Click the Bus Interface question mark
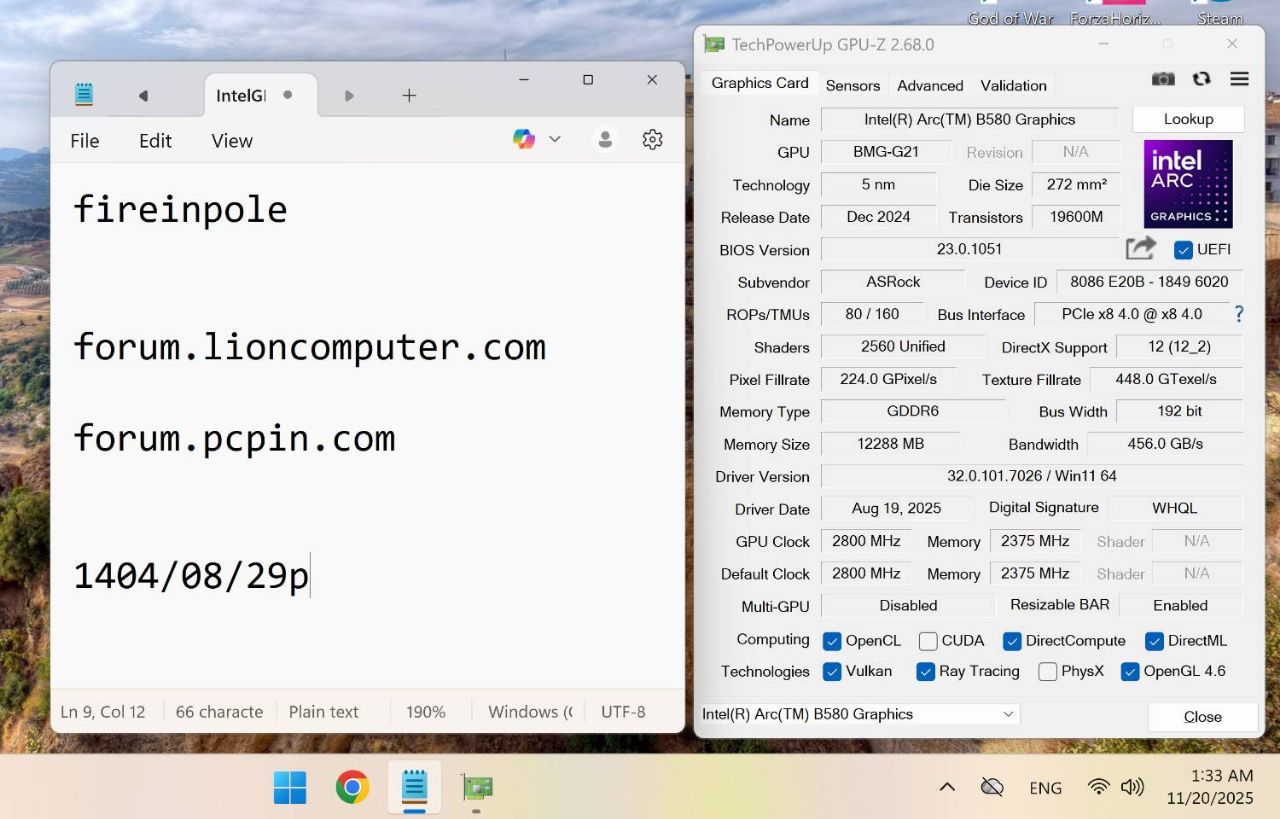Screen dimensions: 1280x819 [x=1239, y=314]
